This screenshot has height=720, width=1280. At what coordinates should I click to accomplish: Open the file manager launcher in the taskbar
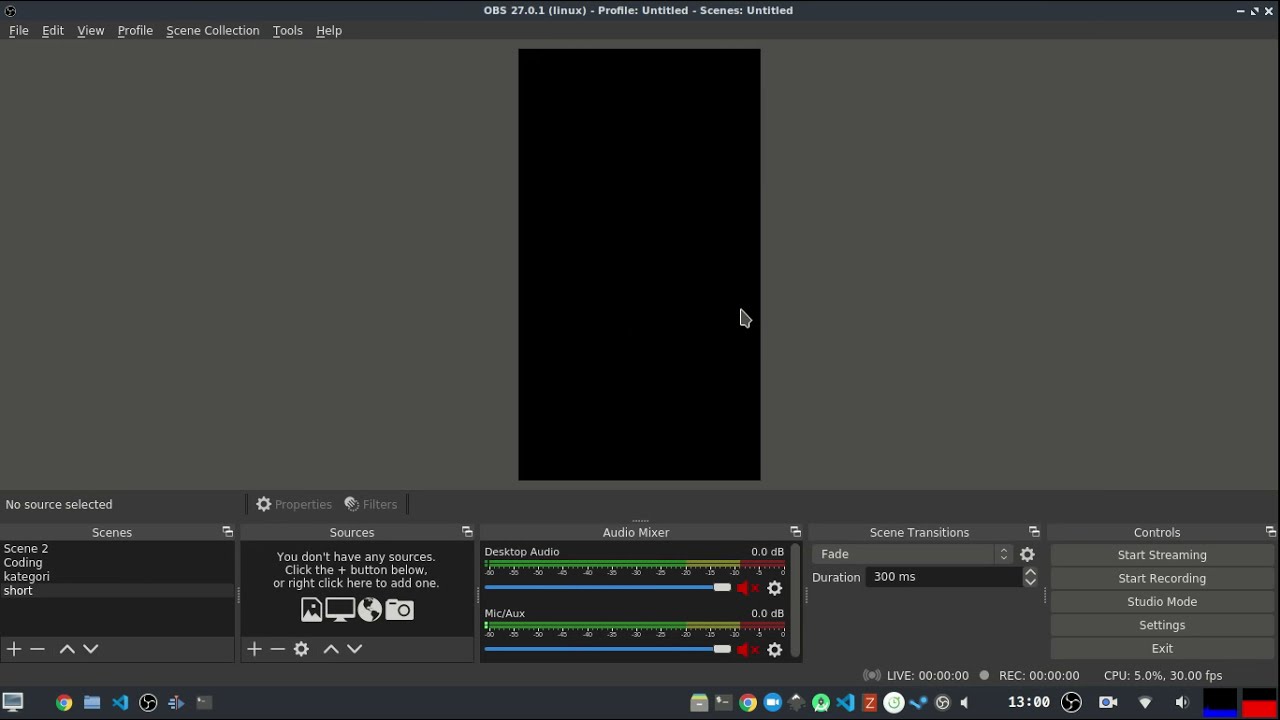click(x=92, y=702)
